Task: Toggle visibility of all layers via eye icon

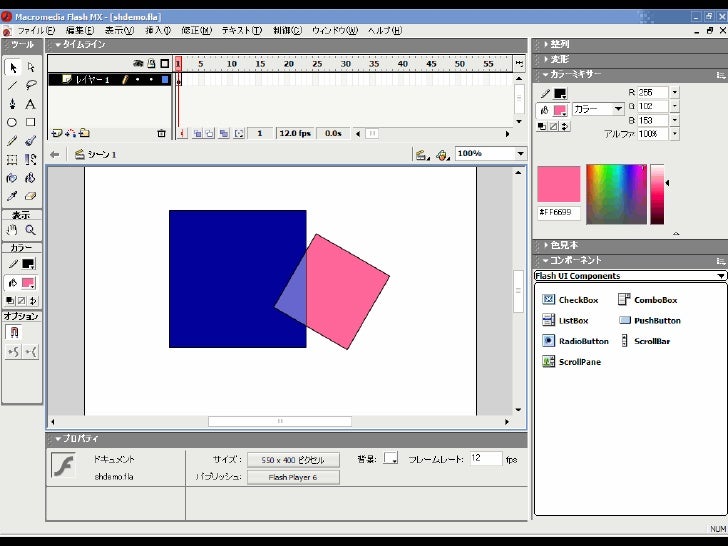Action: tap(139, 63)
